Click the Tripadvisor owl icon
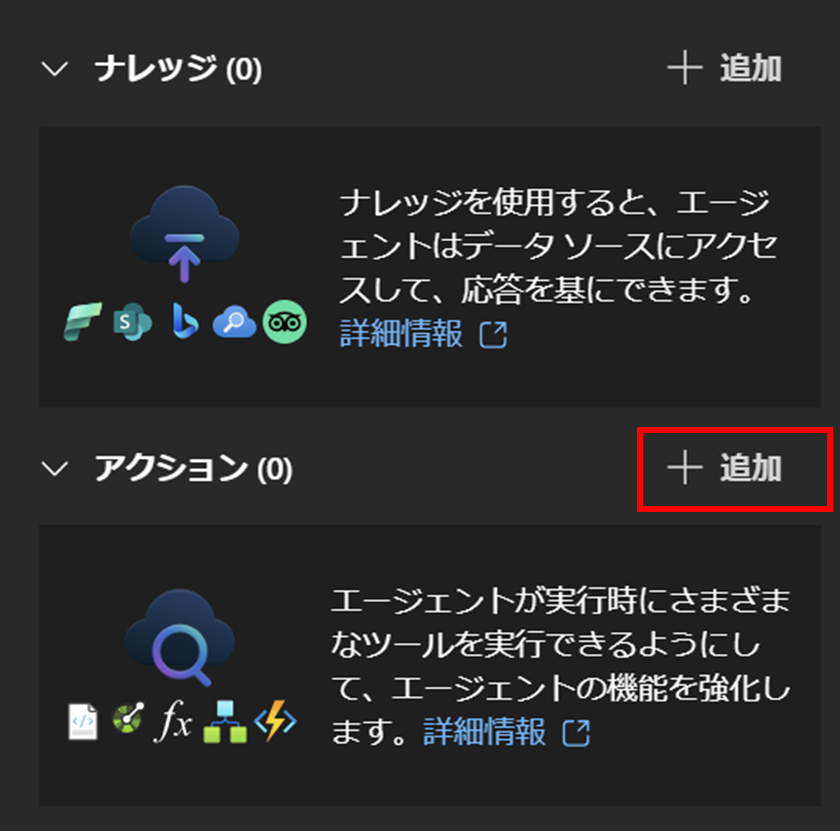The image size is (840, 831). point(284,322)
